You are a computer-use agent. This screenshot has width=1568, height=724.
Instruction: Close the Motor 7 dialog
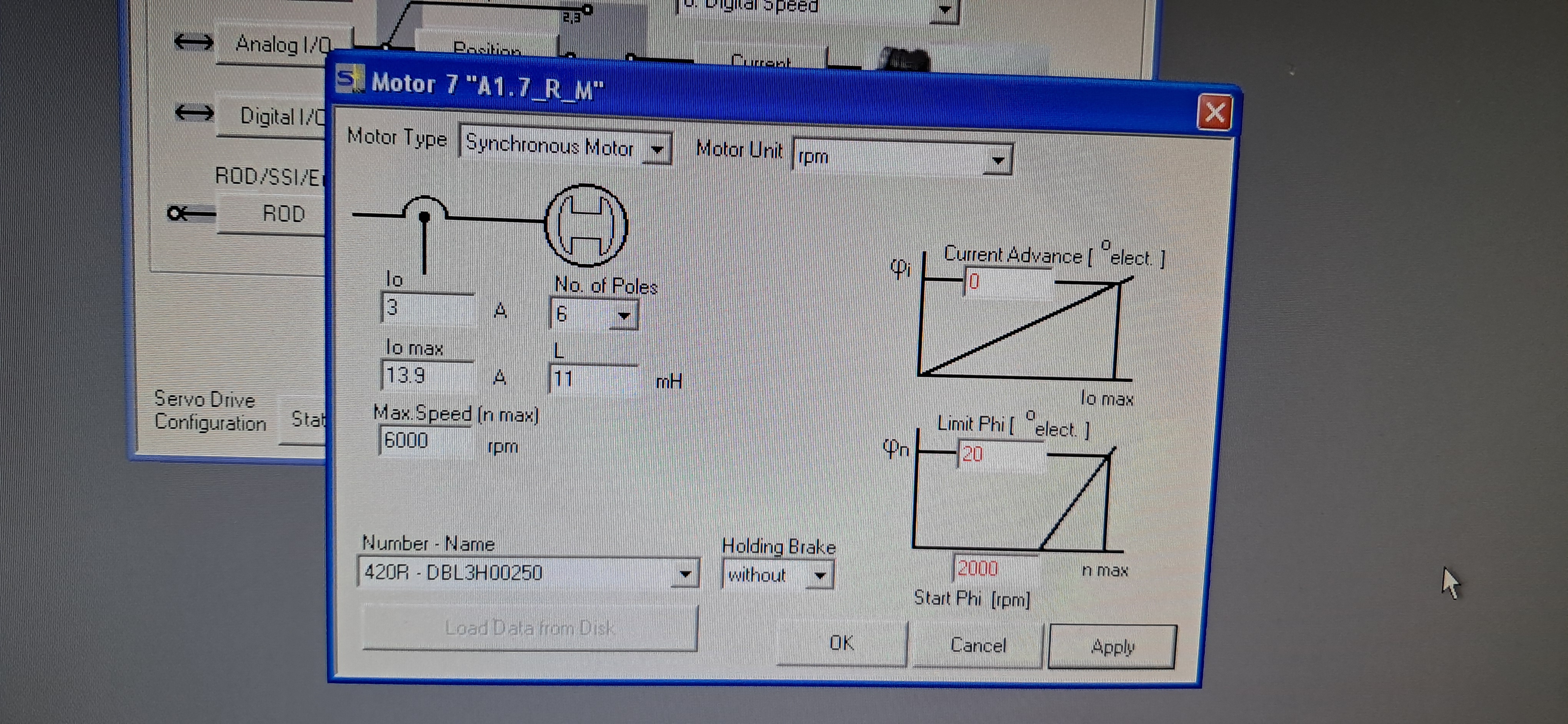pos(1214,113)
